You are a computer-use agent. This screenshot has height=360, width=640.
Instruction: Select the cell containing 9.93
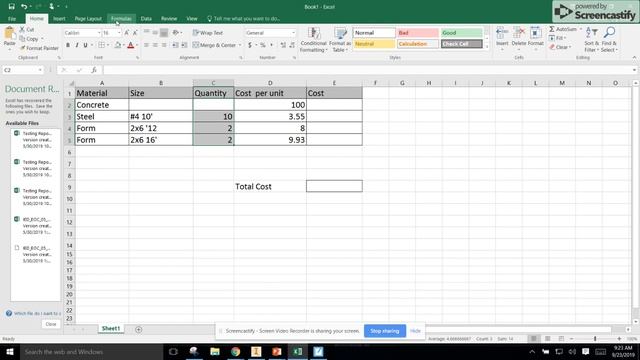click(x=270, y=140)
